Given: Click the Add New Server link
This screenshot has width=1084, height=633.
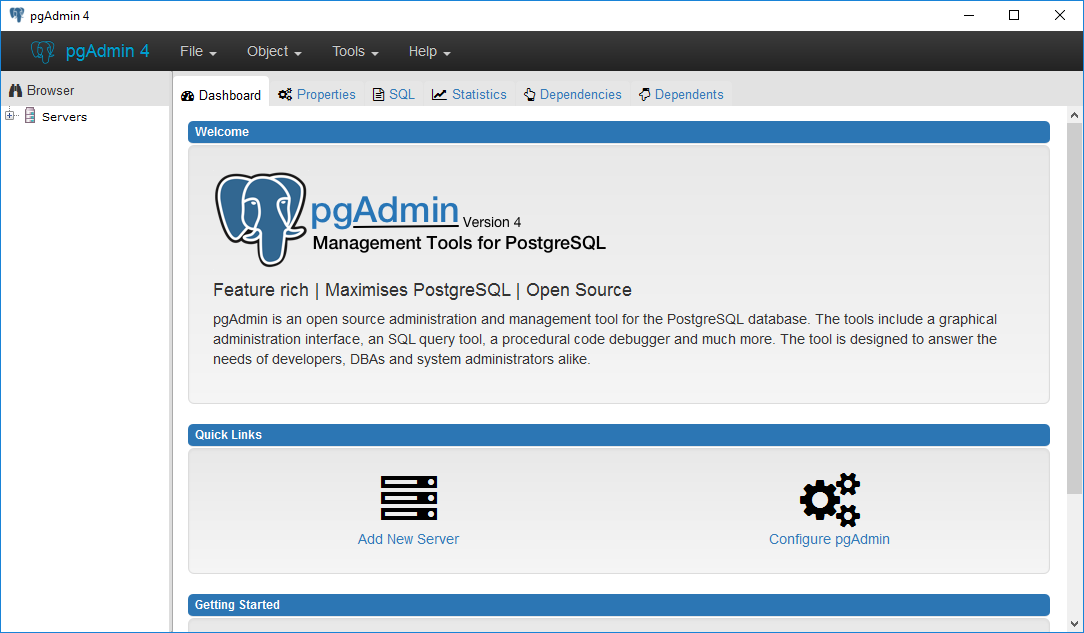Looking at the screenshot, I should [x=409, y=539].
